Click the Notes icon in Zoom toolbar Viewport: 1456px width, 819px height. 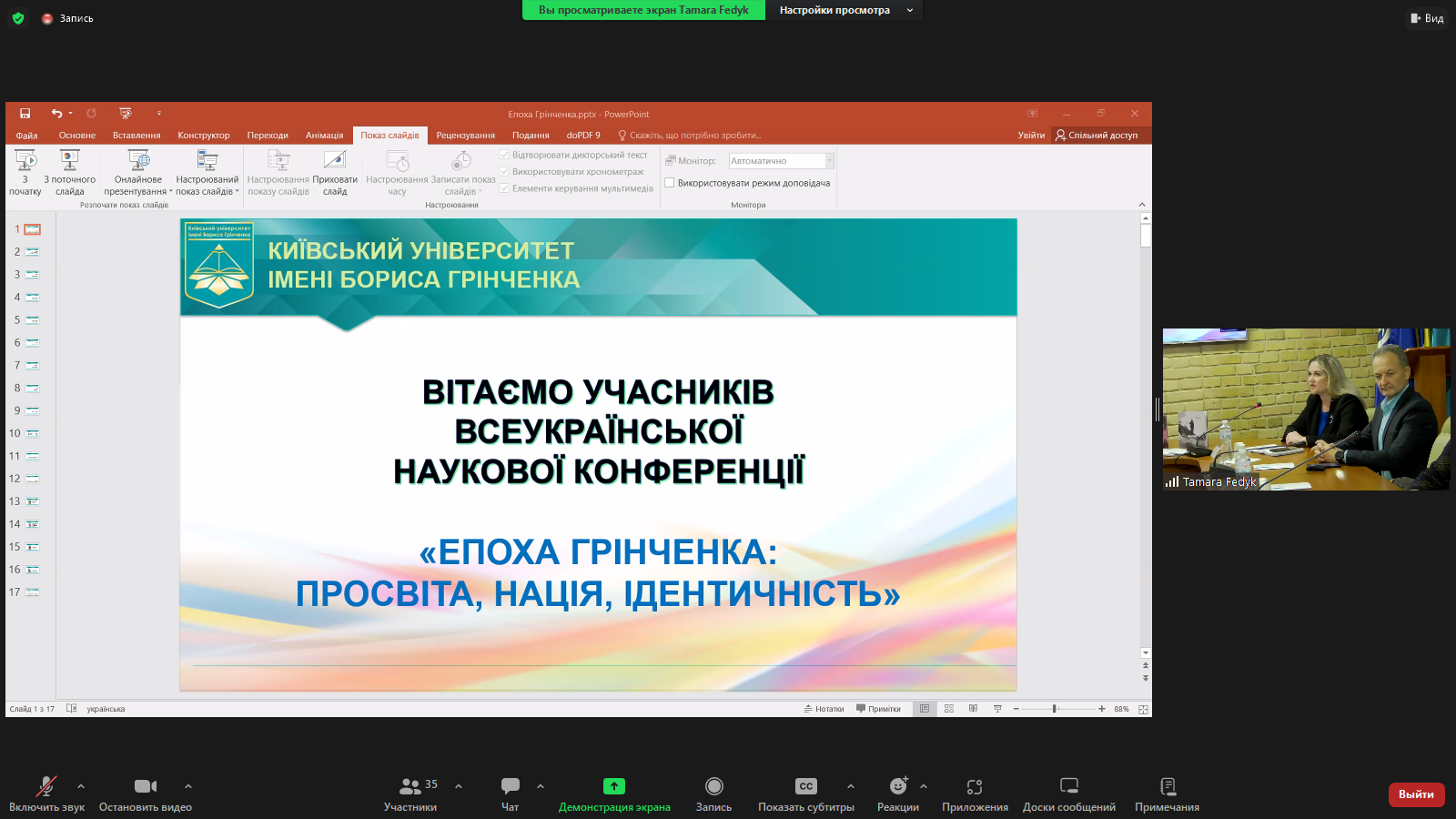[1168, 786]
